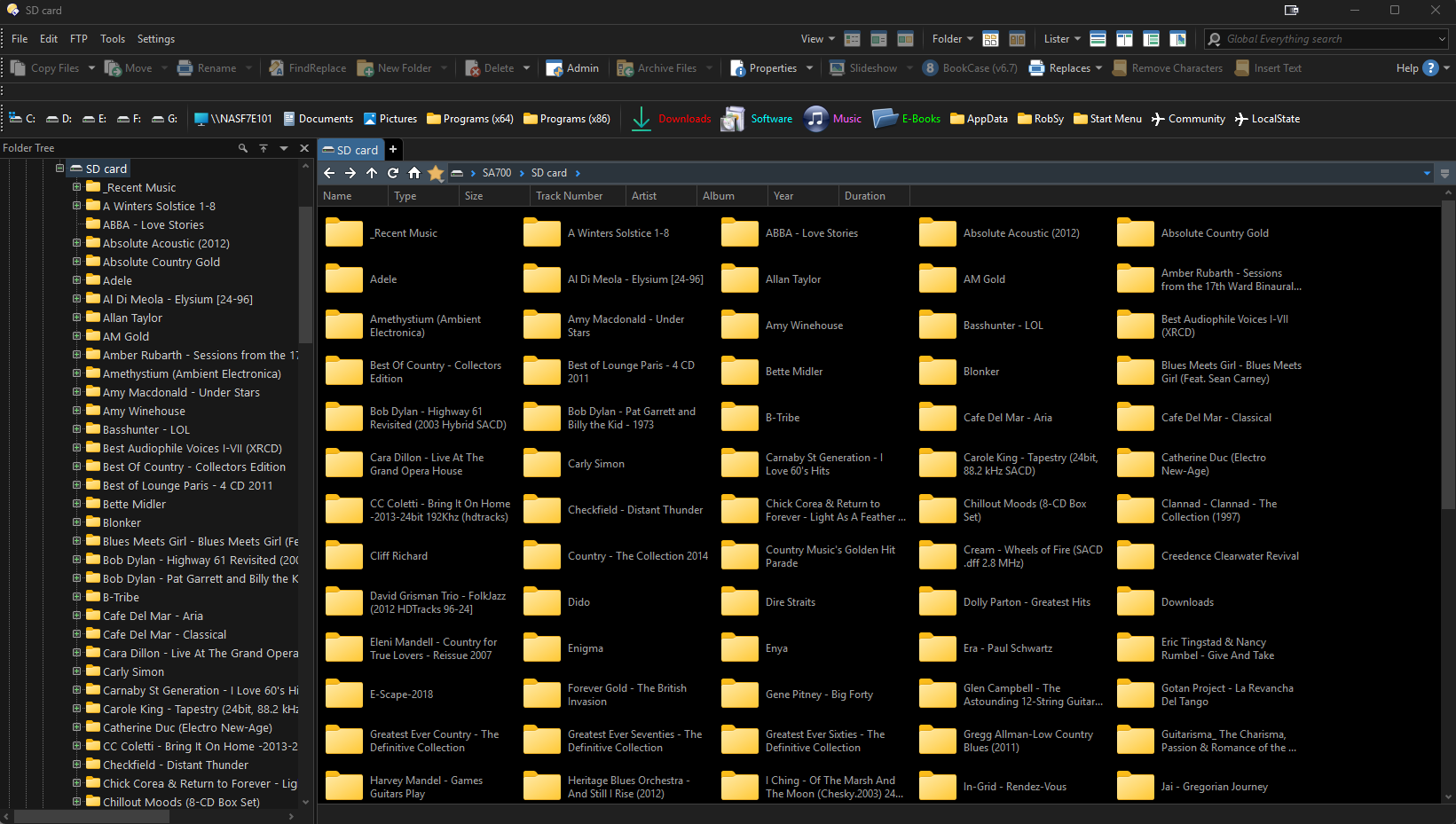
Task: Click the search icon in Folder Tree header
Action: click(242, 148)
